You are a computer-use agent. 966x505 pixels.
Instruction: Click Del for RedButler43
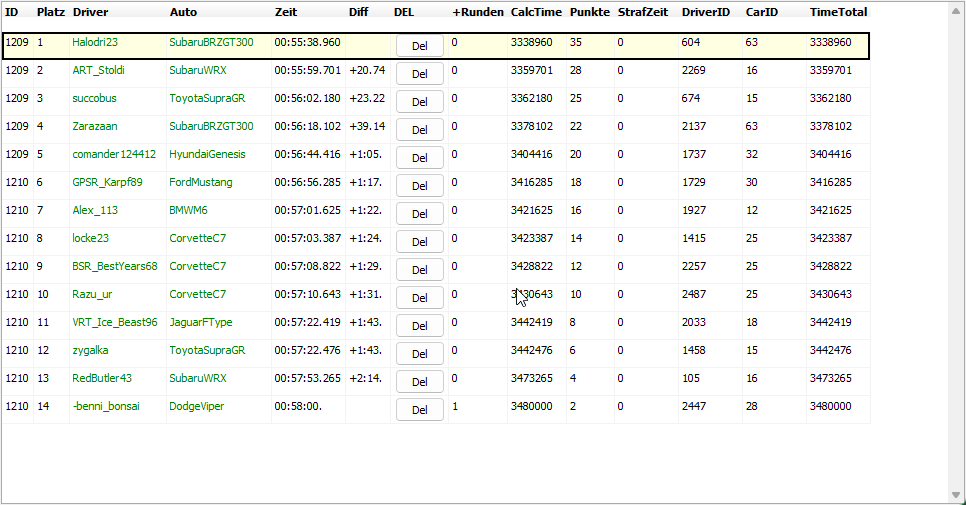[419, 382]
